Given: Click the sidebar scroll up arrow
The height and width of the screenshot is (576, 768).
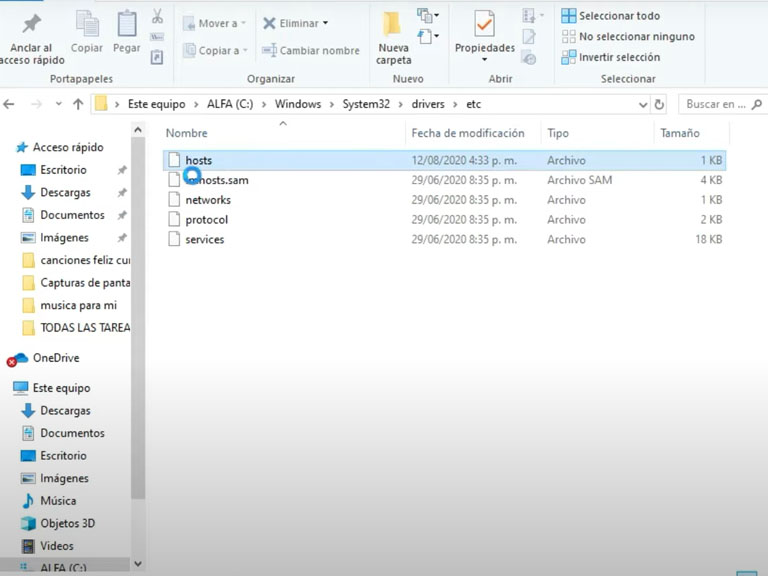Looking at the screenshot, I should 138,130.
